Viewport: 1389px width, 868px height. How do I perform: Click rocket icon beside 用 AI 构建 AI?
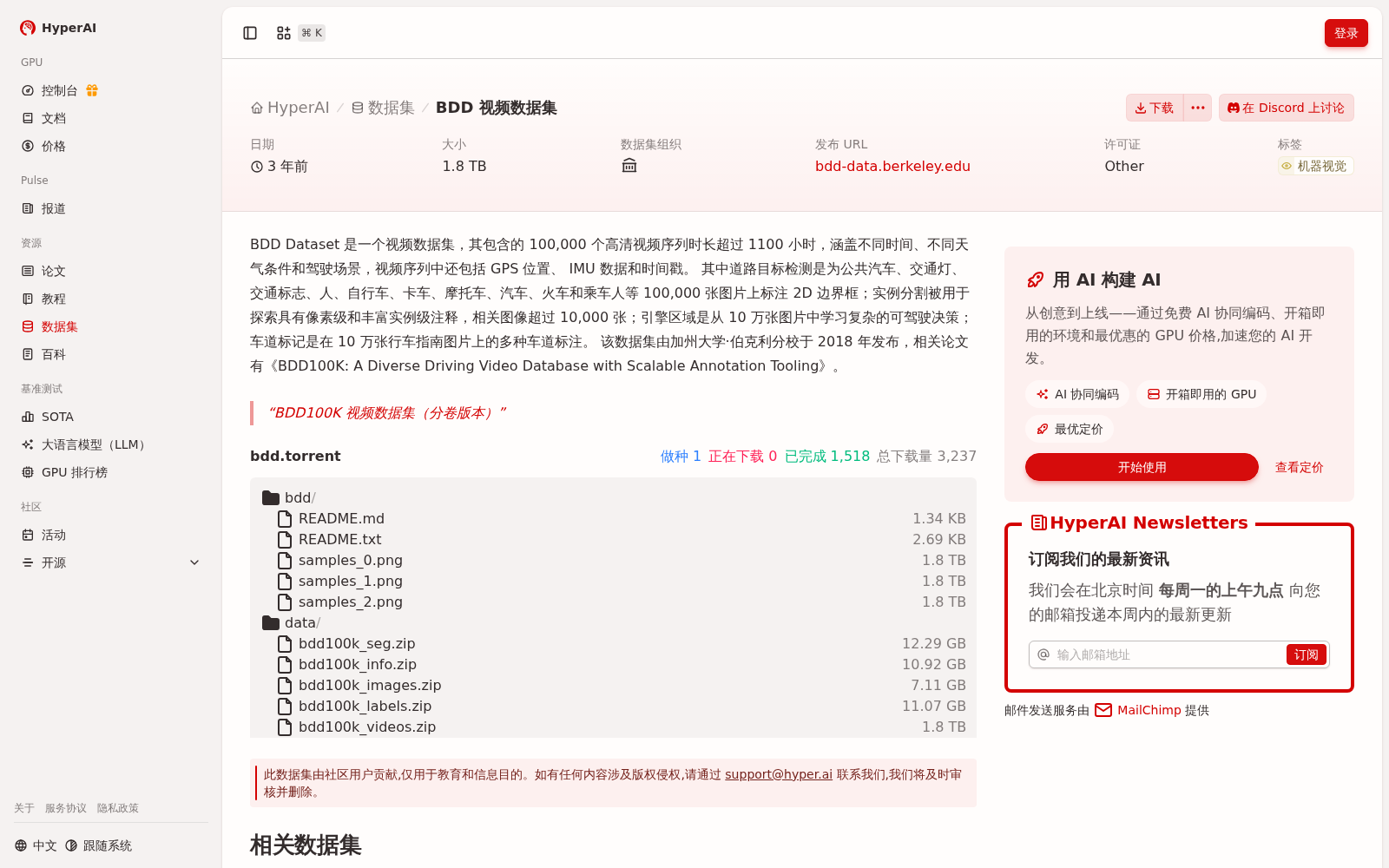click(1035, 279)
